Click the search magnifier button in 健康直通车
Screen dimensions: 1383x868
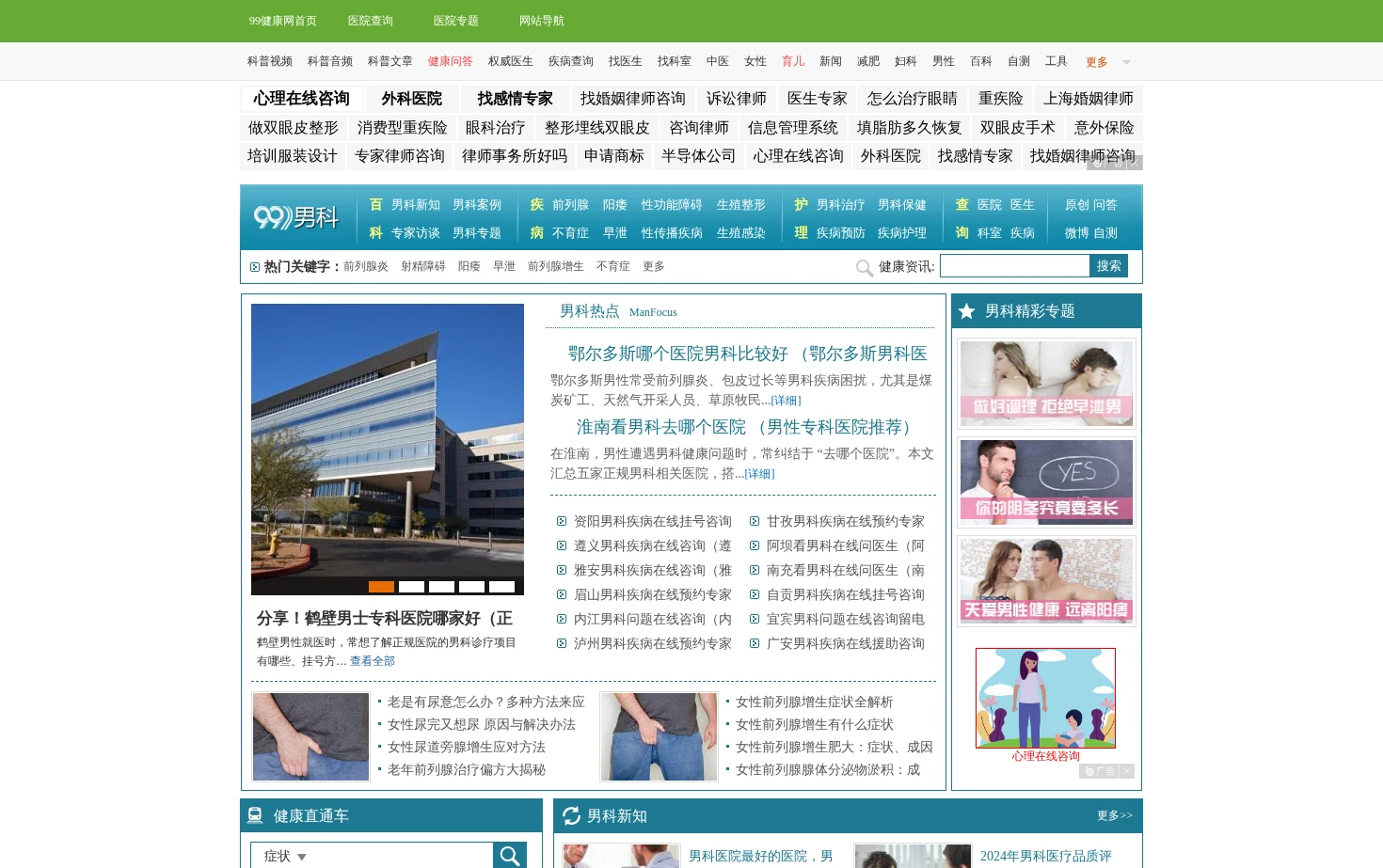pyautogui.click(x=510, y=855)
